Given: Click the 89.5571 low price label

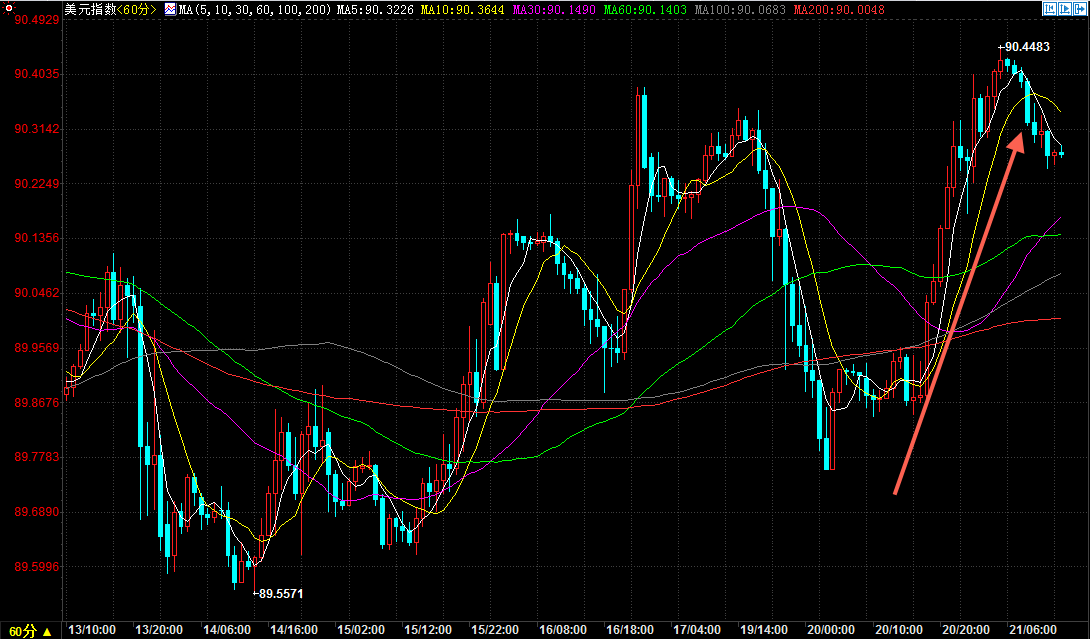Looking at the screenshot, I should [280, 593].
